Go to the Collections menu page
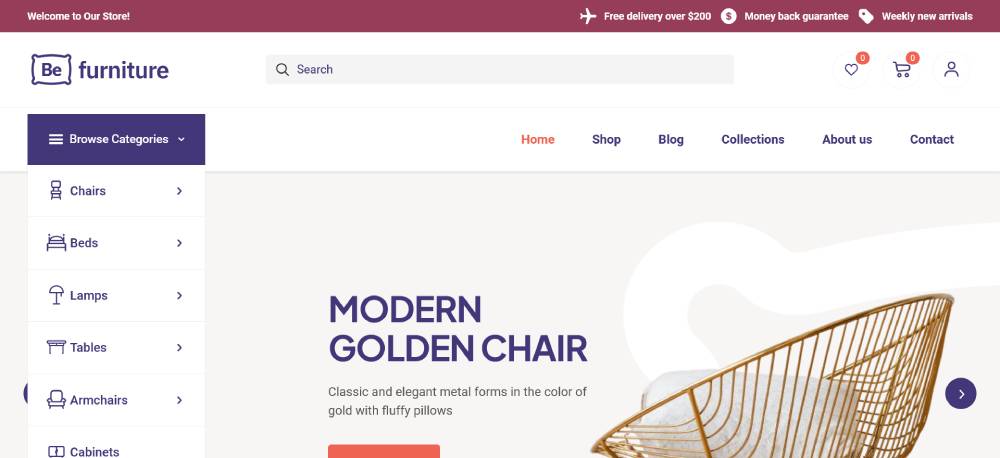 (752, 139)
